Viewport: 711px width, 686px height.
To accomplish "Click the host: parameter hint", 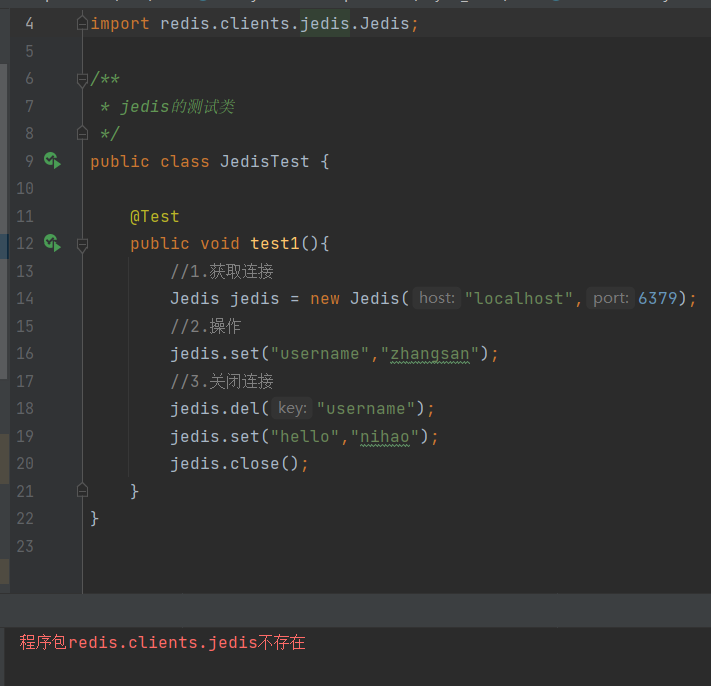I will pos(437,298).
